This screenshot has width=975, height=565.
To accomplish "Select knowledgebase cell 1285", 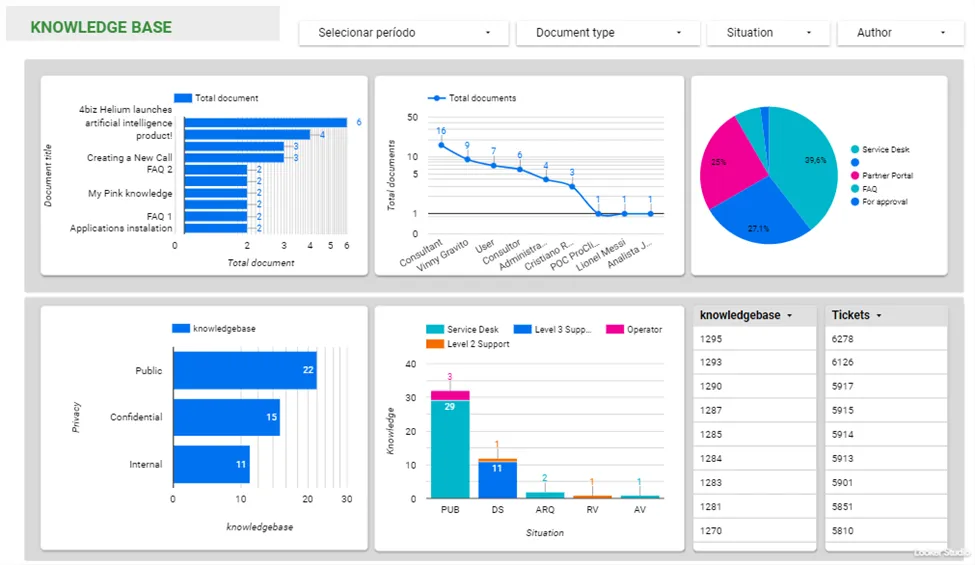I will 754,434.
